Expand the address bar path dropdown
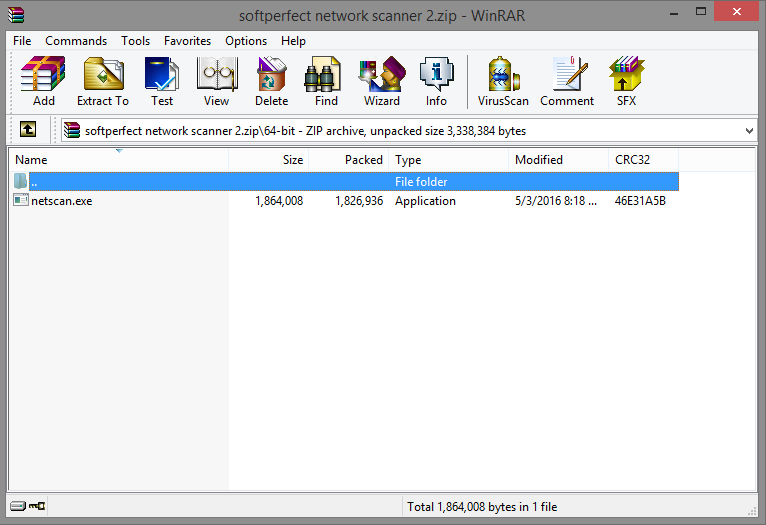The height and width of the screenshot is (525, 766). [749, 130]
